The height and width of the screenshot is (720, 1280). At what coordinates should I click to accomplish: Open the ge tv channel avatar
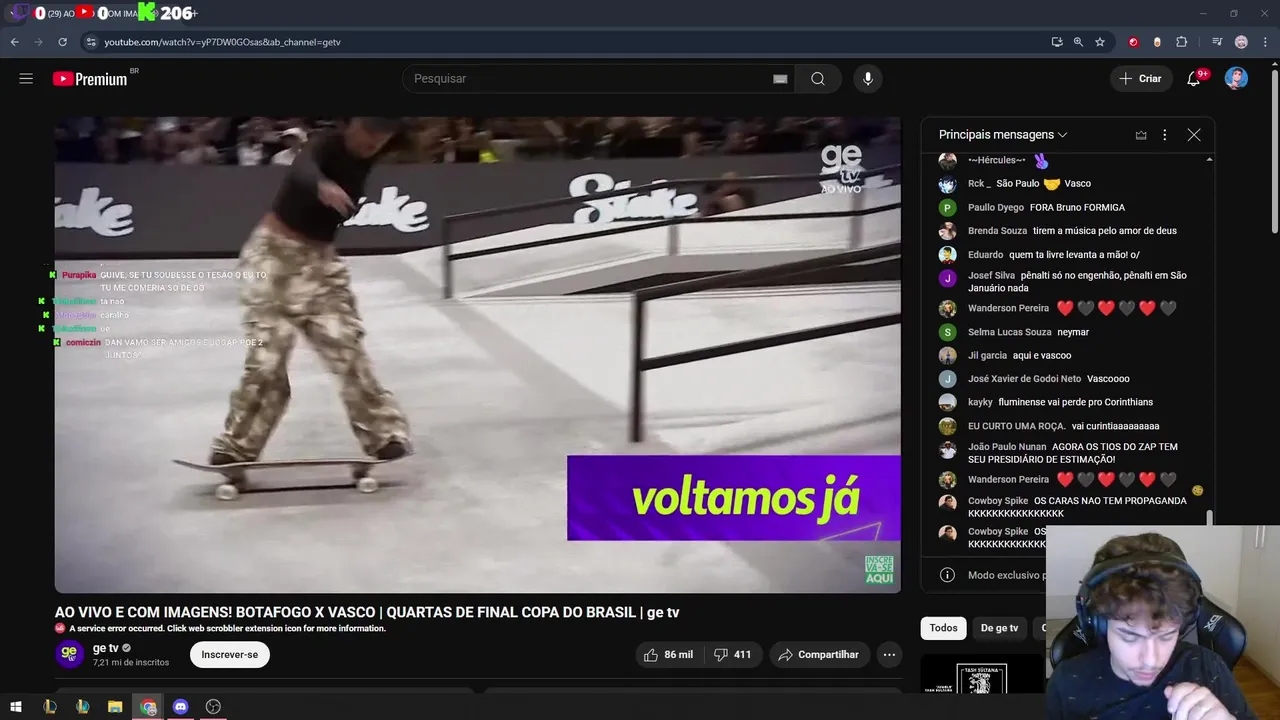click(x=69, y=654)
